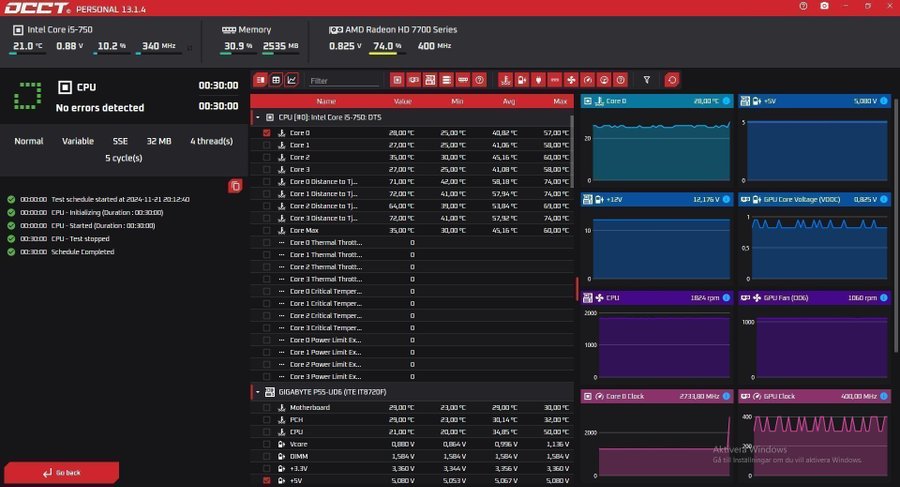Click the Core 0 Clock graph header
The height and width of the screenshot is (487, 900).
tap(657, 396)
